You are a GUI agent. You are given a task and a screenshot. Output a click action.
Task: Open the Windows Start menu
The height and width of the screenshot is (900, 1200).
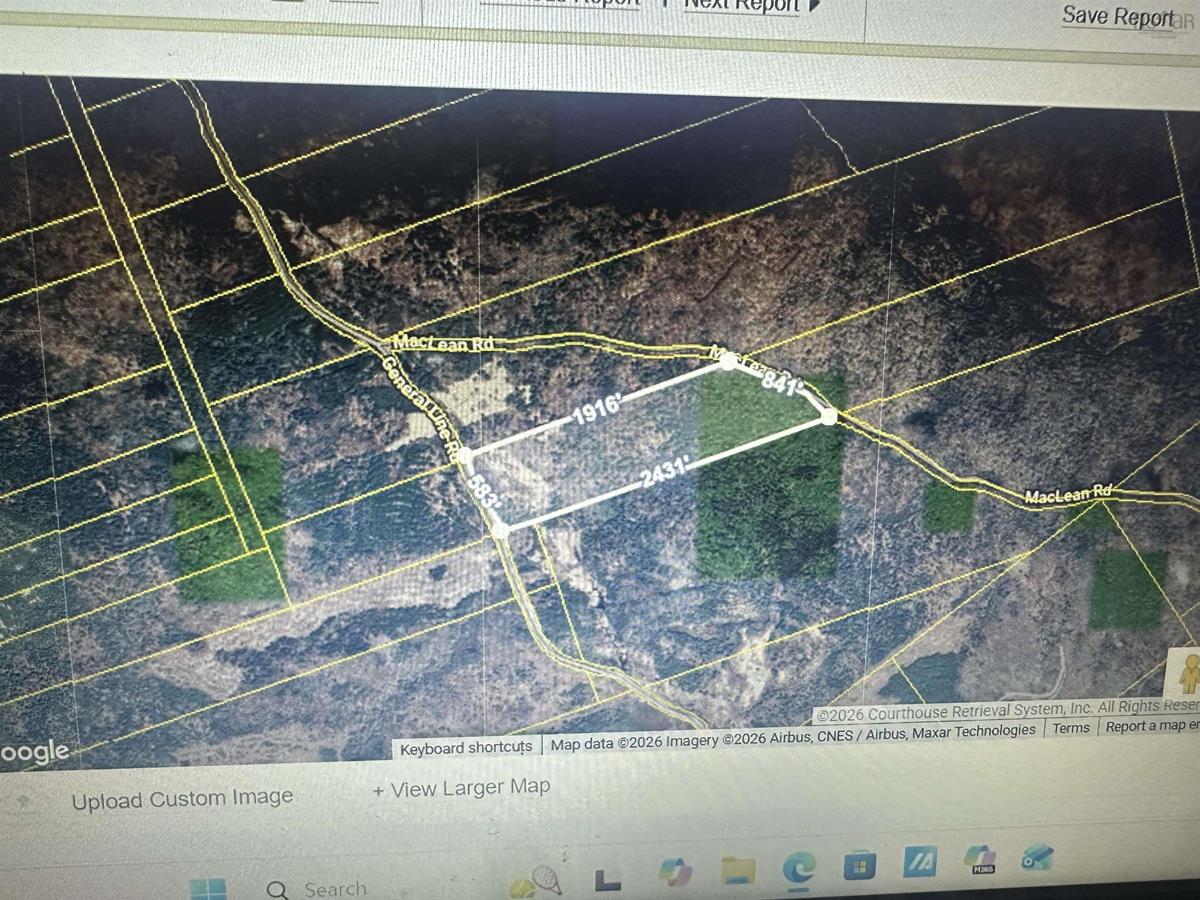click(x=208, y=887)
